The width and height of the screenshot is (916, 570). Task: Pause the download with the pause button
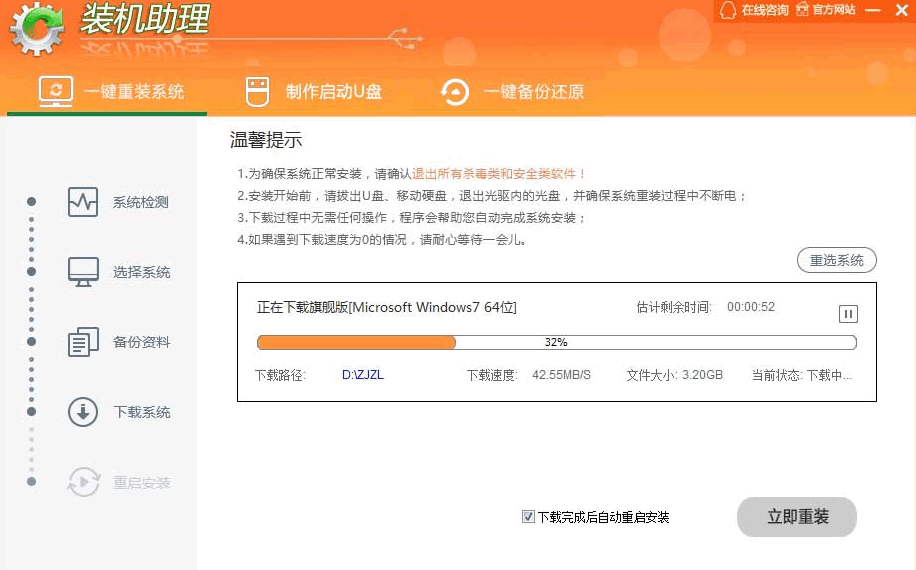848,314
